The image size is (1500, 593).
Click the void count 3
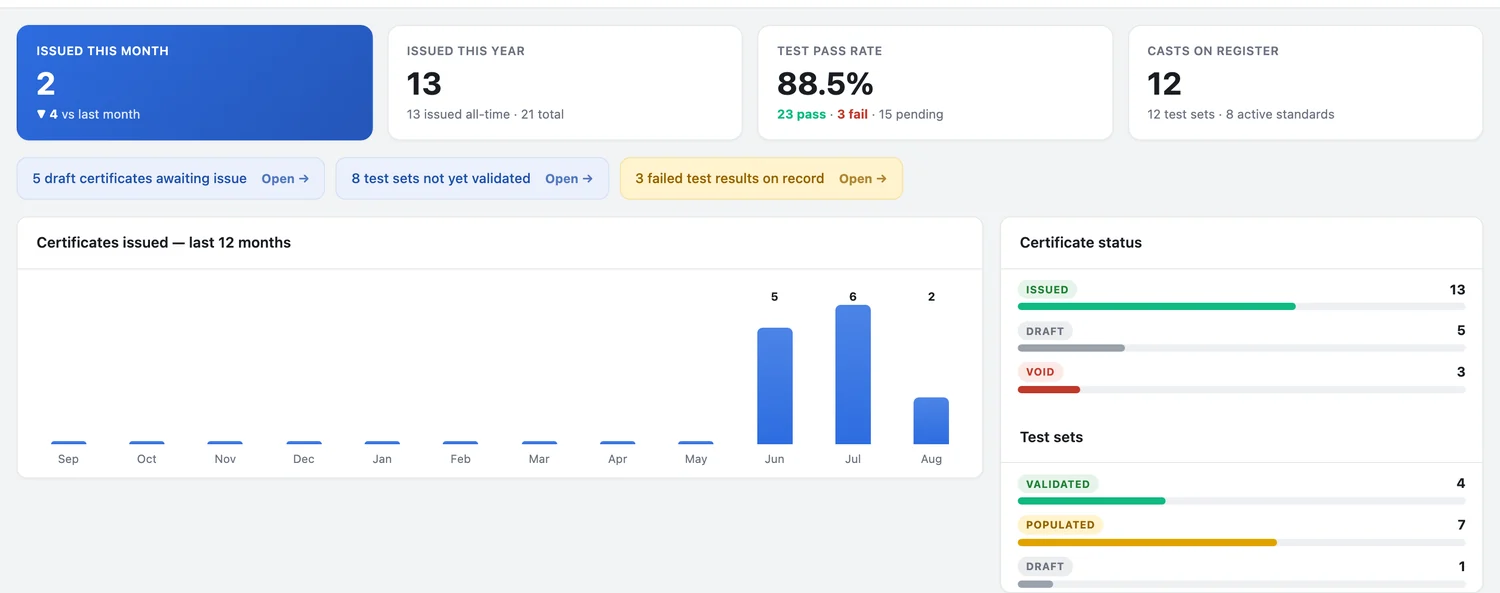pyautogui.click(x=1461, y=372)
